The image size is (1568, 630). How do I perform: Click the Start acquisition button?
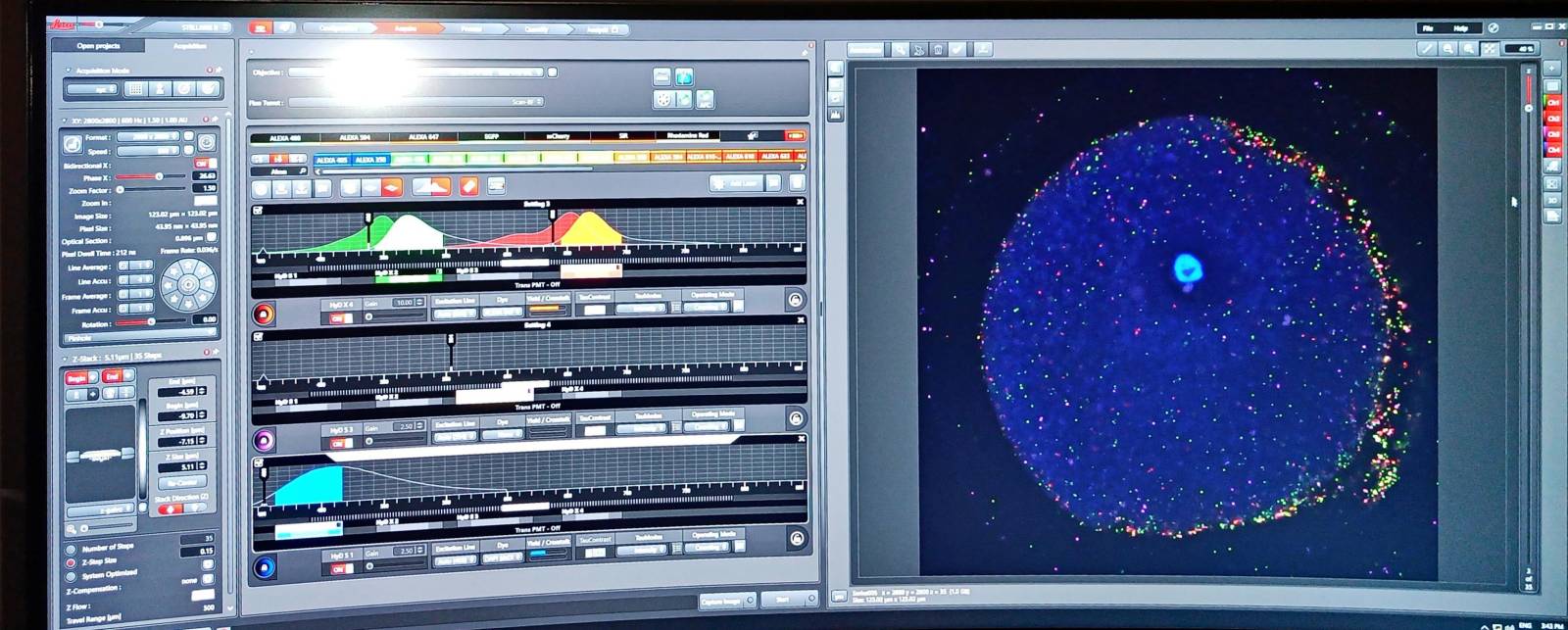click(x=789, y=600)
